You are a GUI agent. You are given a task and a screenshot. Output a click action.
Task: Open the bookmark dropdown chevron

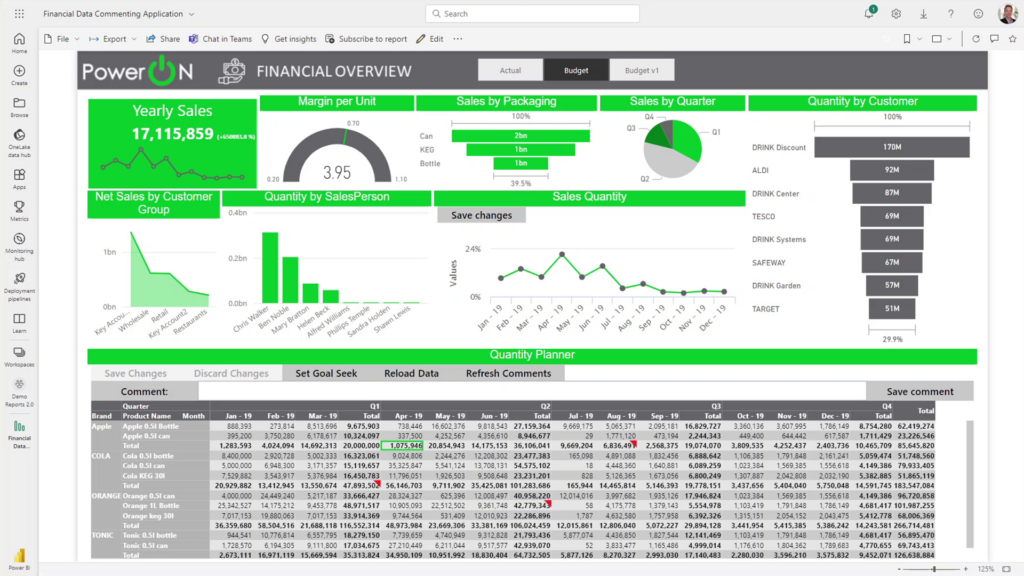pos(920,39)
